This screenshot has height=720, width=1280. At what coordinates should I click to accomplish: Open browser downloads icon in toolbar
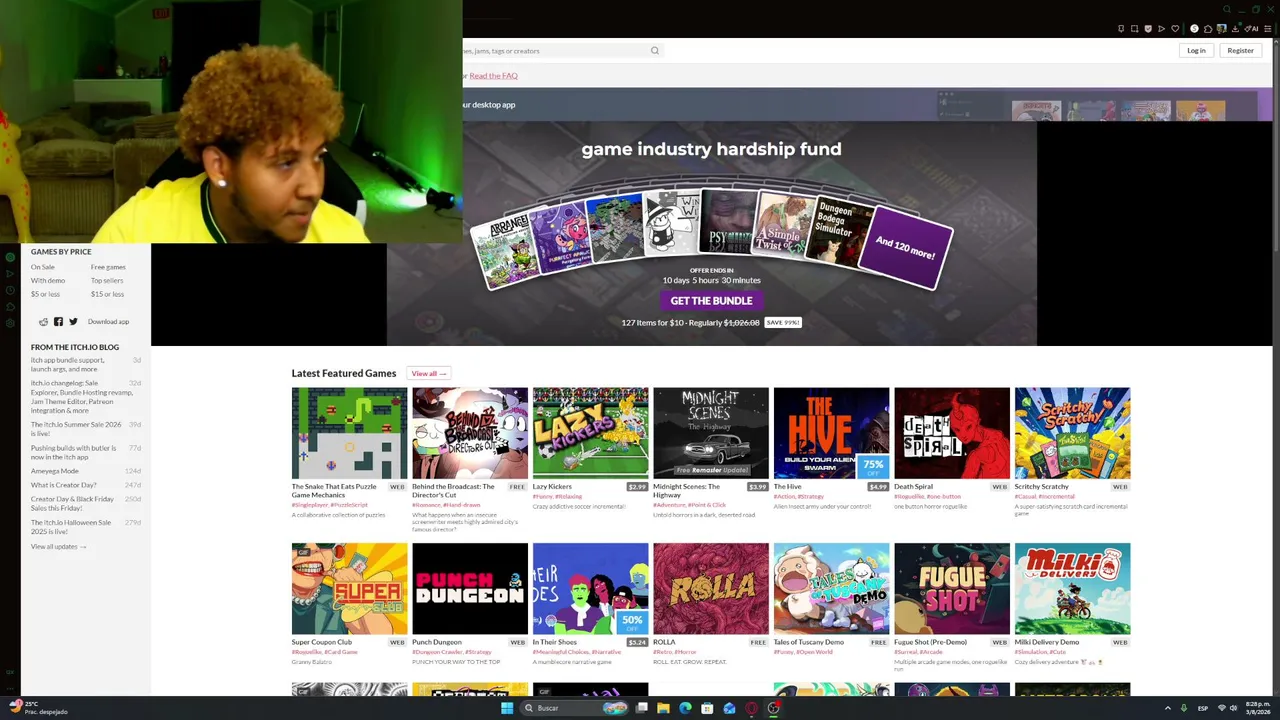tap(1235, 29)
